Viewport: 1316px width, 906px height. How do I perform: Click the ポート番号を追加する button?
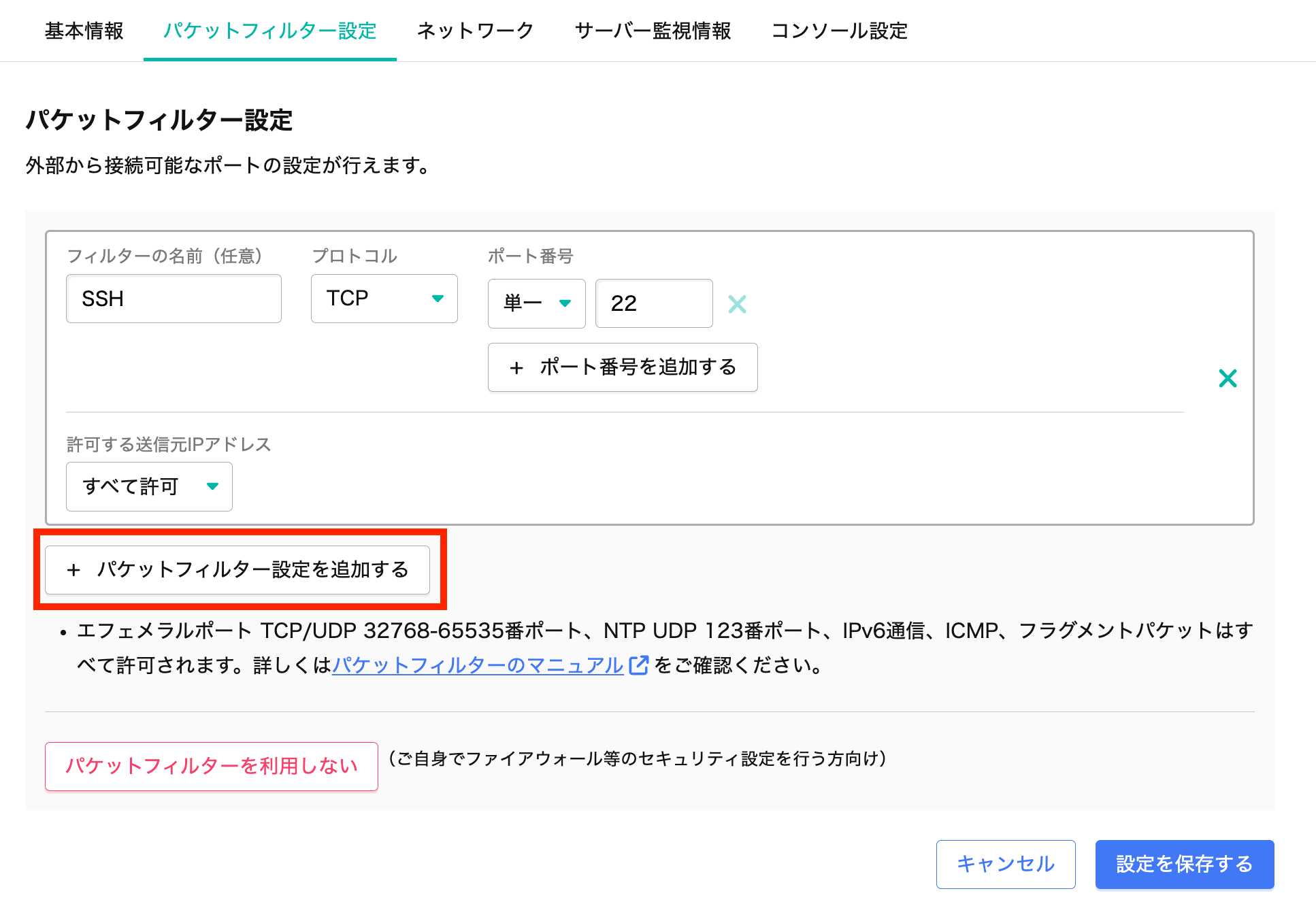coord(622,367)
